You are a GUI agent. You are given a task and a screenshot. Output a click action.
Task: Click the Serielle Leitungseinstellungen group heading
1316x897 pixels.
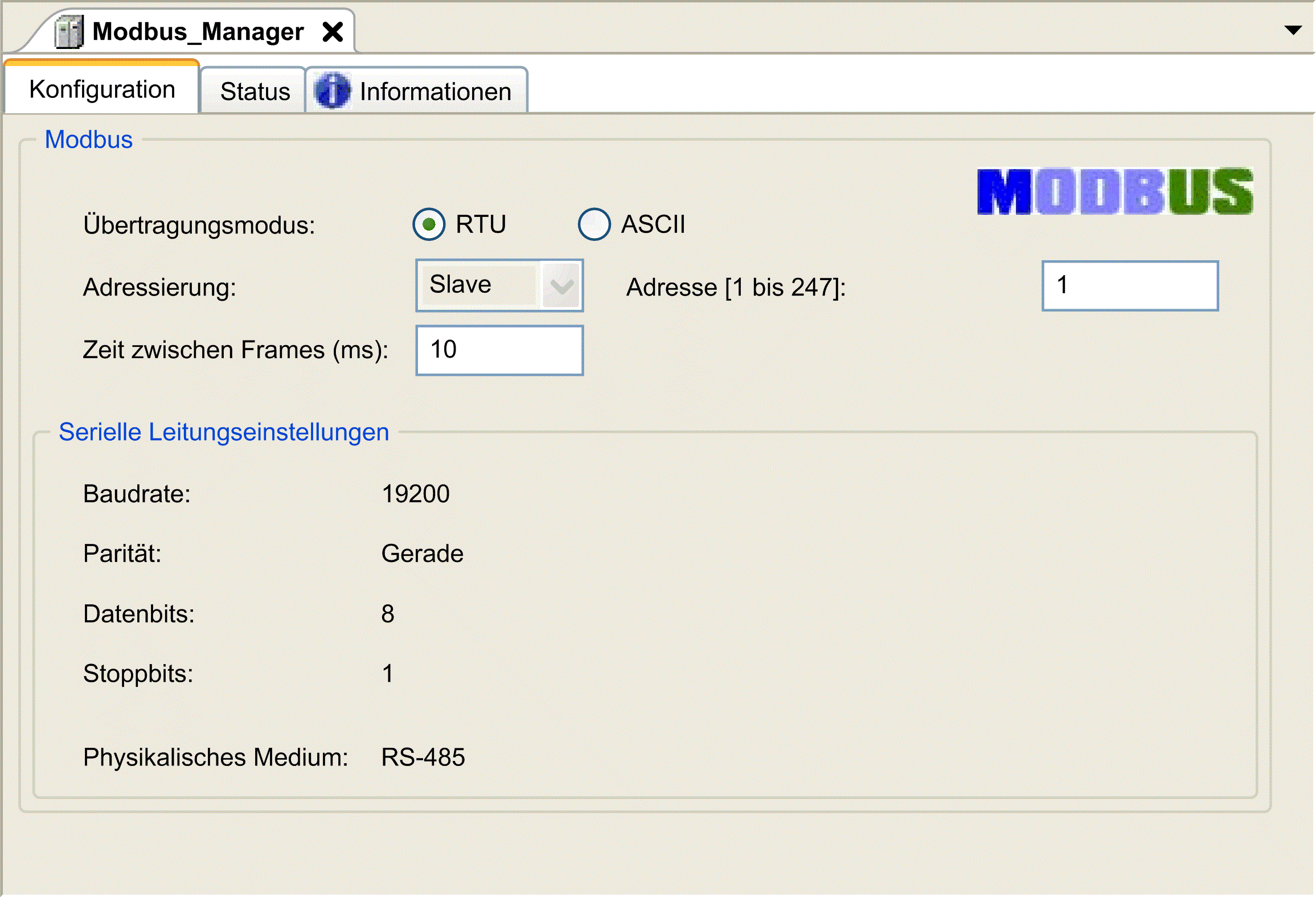pos(224,432)
